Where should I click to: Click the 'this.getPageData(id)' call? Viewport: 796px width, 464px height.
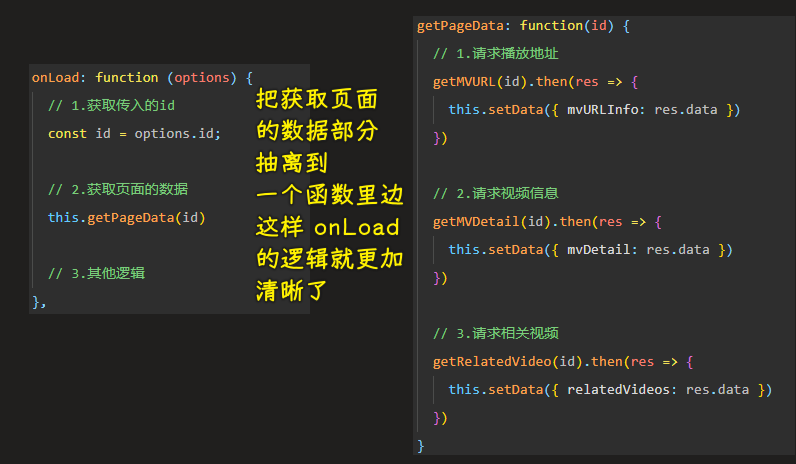(126, 218)
